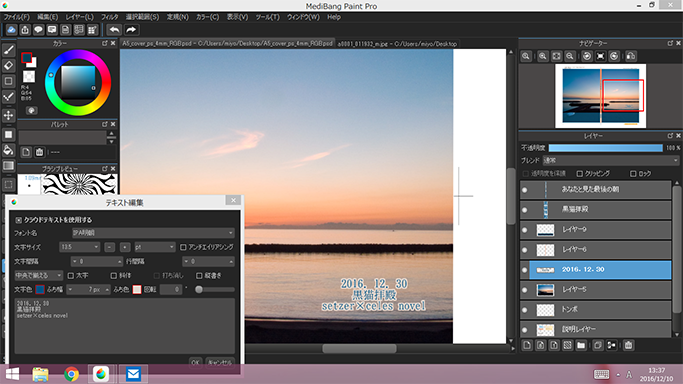683x384 pixels.
Task: Open the text alignment dropdown
Action: (x=39, y=276)
